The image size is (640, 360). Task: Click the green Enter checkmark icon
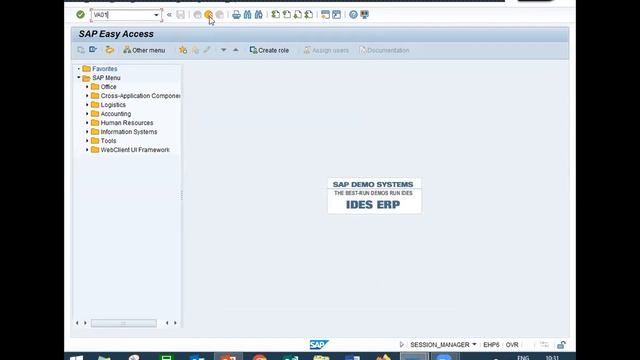80,15
